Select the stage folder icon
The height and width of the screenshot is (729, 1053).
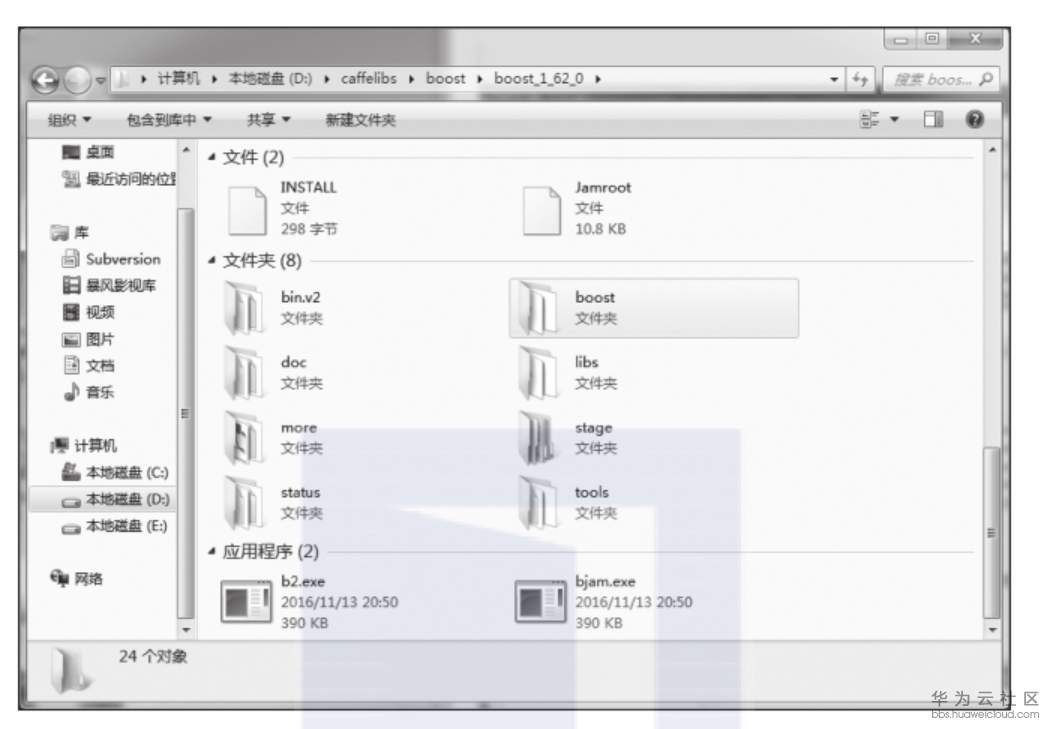537,438
